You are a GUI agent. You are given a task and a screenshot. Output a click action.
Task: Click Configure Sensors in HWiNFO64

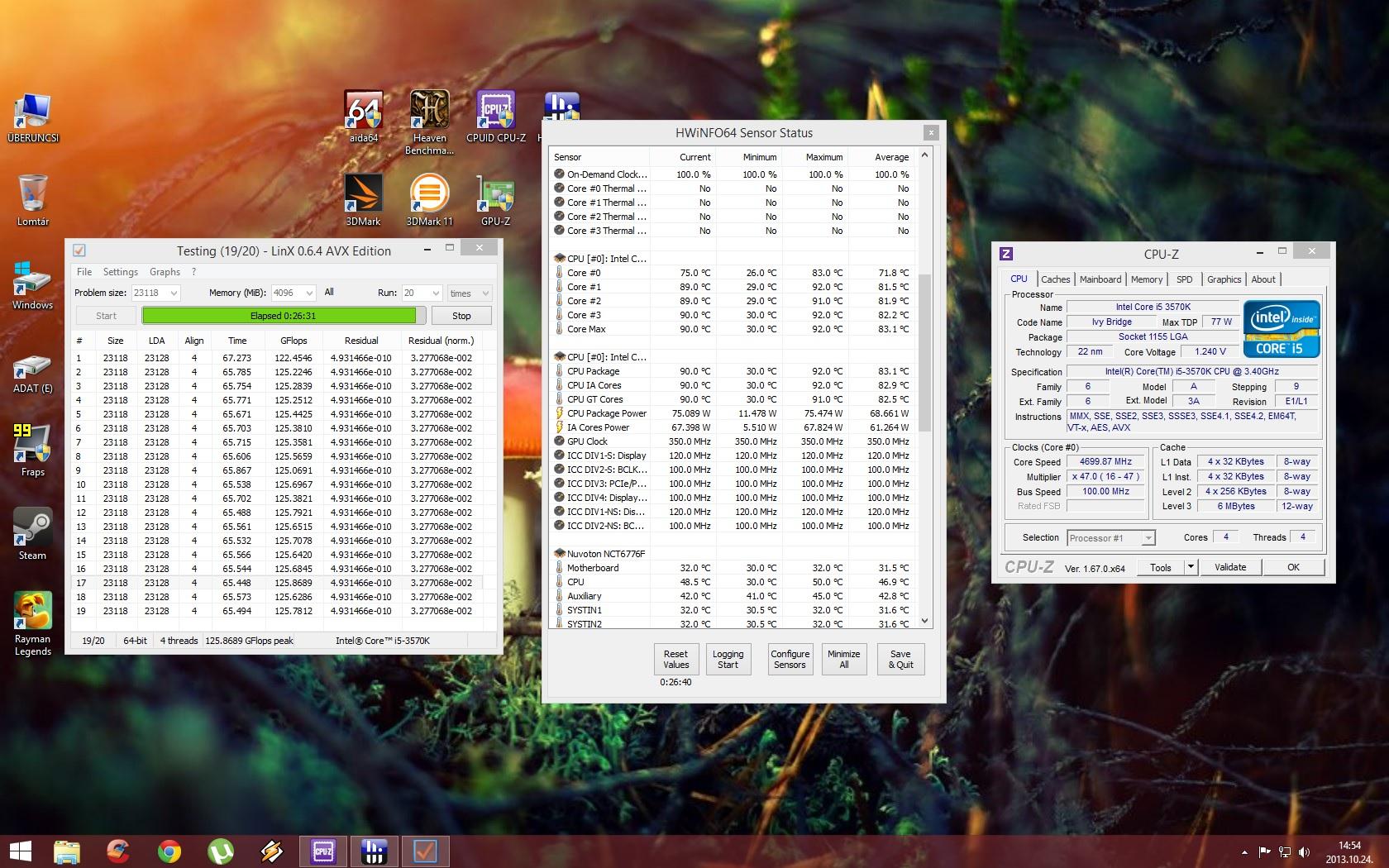(x=790, y=659)
